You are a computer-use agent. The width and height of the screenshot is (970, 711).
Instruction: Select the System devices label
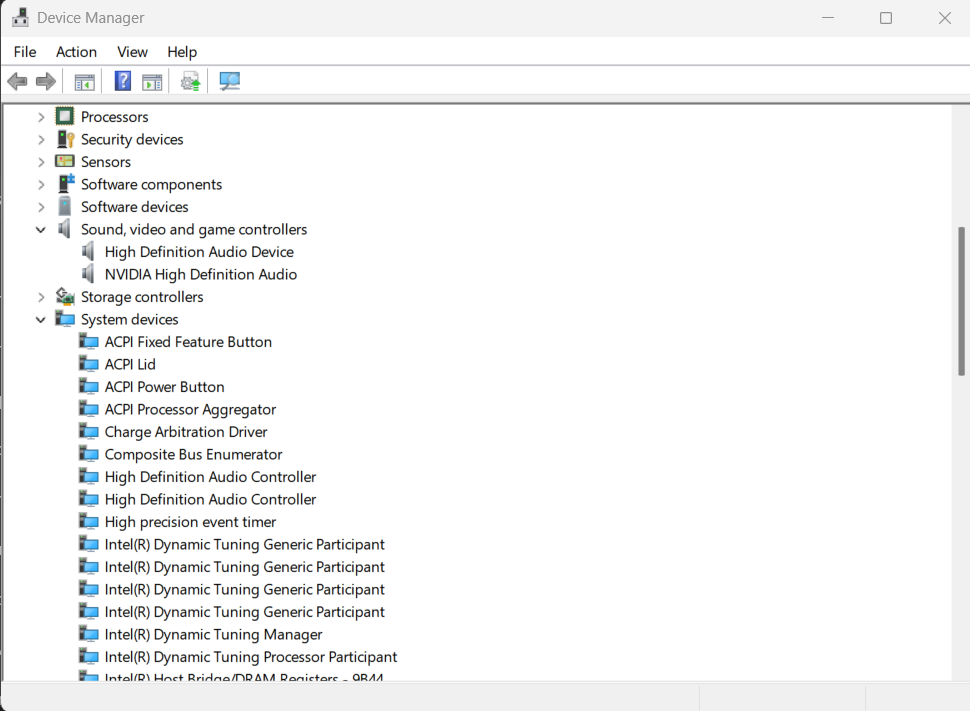129,319
